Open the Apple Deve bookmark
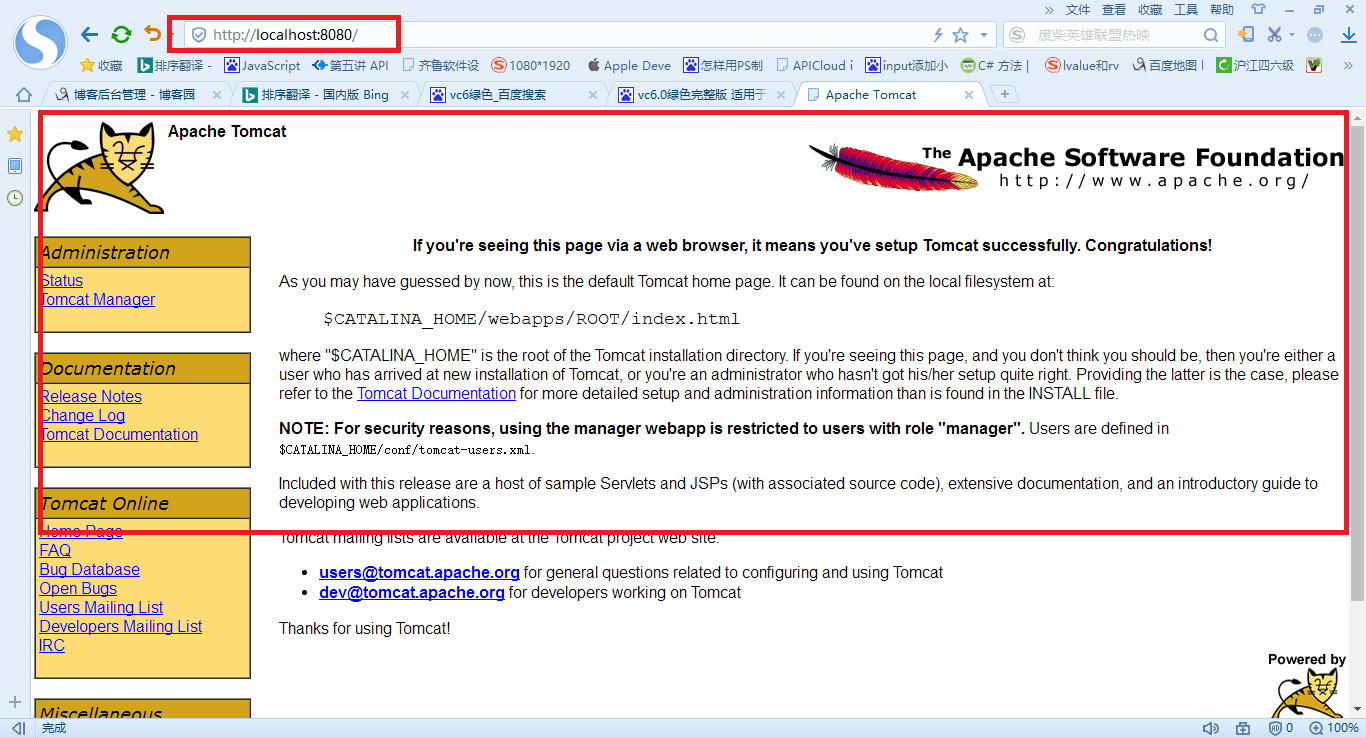This screenshot has height=738, width=1366. pyautogui.click(x=629, y=65)
